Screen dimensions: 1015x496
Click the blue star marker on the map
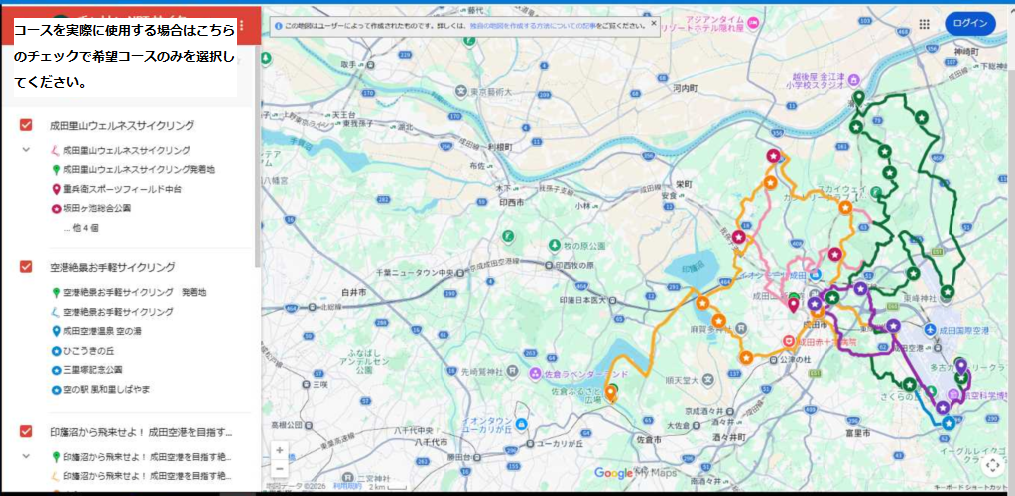tap(948, 423)
